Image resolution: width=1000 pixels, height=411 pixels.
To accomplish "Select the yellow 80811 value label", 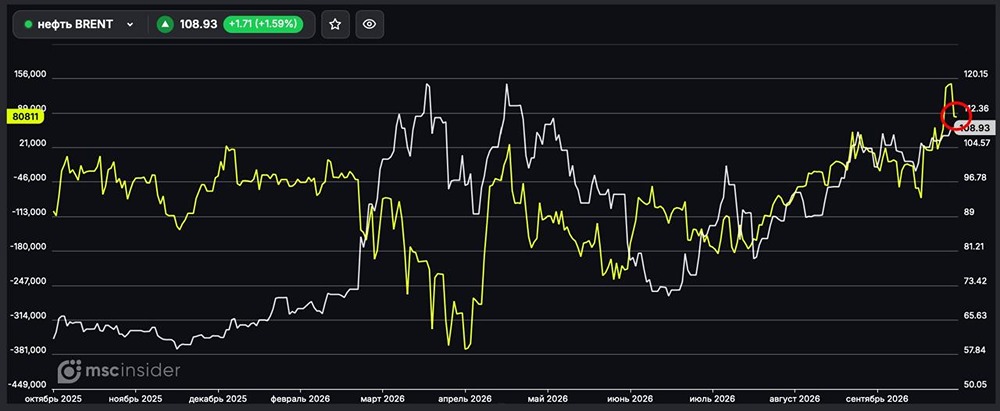I will click(24, 117).
